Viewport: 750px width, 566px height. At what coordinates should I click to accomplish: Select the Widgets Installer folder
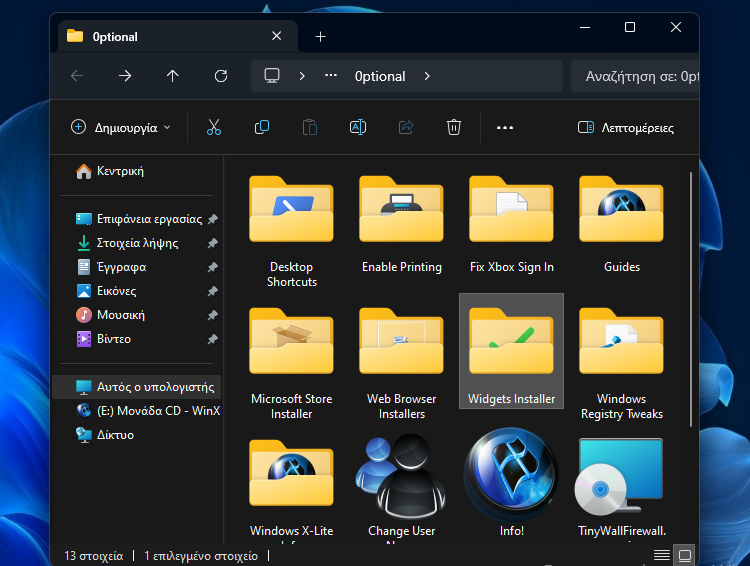tap(511, 351)
